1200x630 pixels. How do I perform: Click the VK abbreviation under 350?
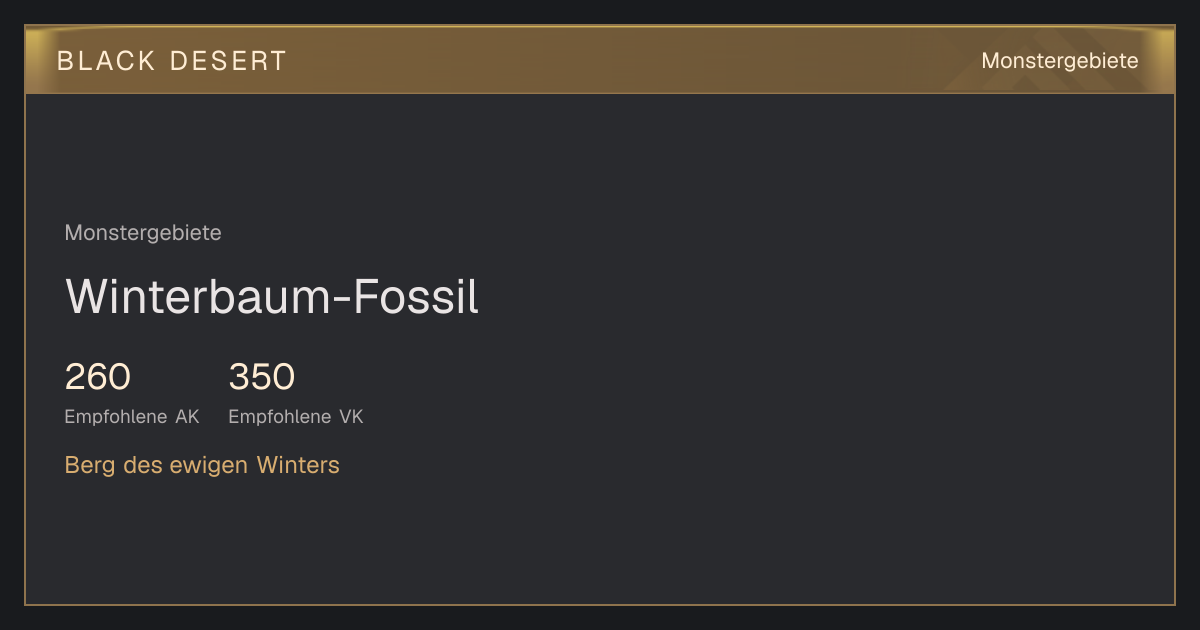click(x=352, y=417)
